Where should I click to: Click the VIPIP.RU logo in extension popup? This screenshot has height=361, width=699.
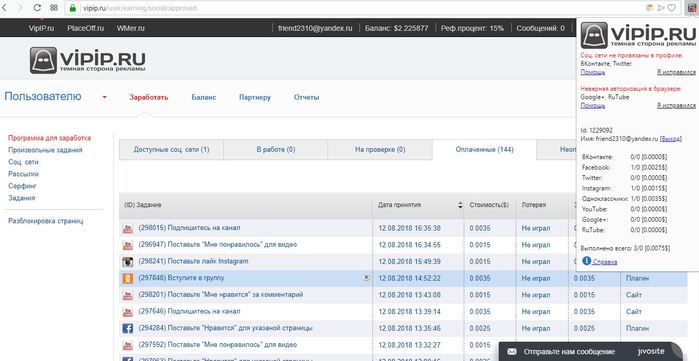(638, 35)
